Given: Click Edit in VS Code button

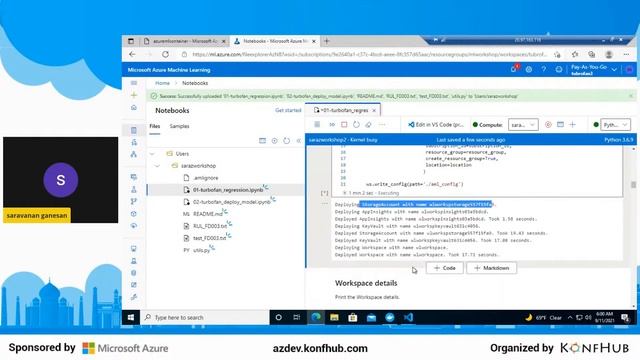Looking at the screenshot, I should 436,124.
